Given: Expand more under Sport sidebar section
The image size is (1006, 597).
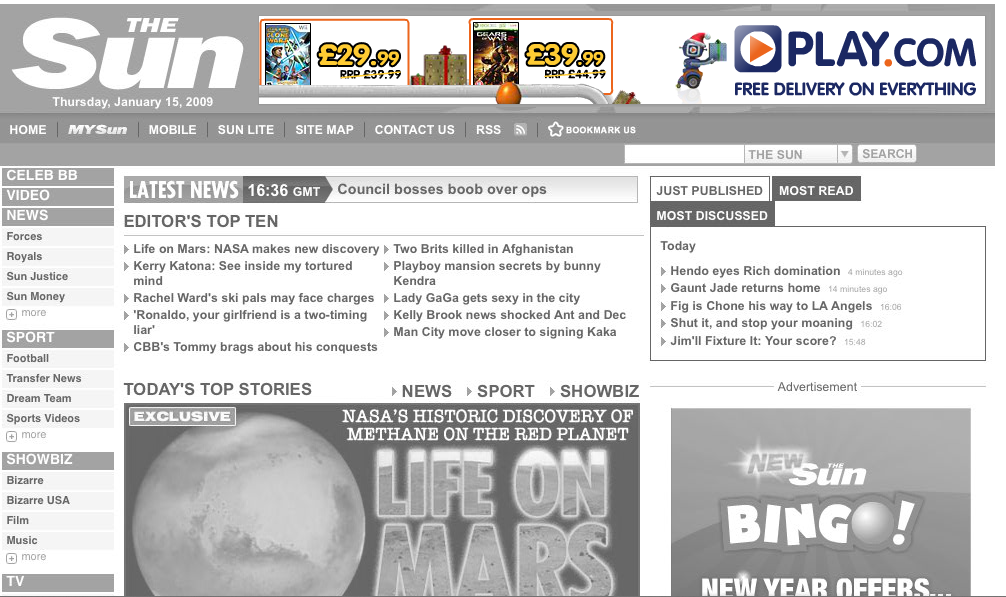Looking at the screenshot, I should (x=26, y=435).
